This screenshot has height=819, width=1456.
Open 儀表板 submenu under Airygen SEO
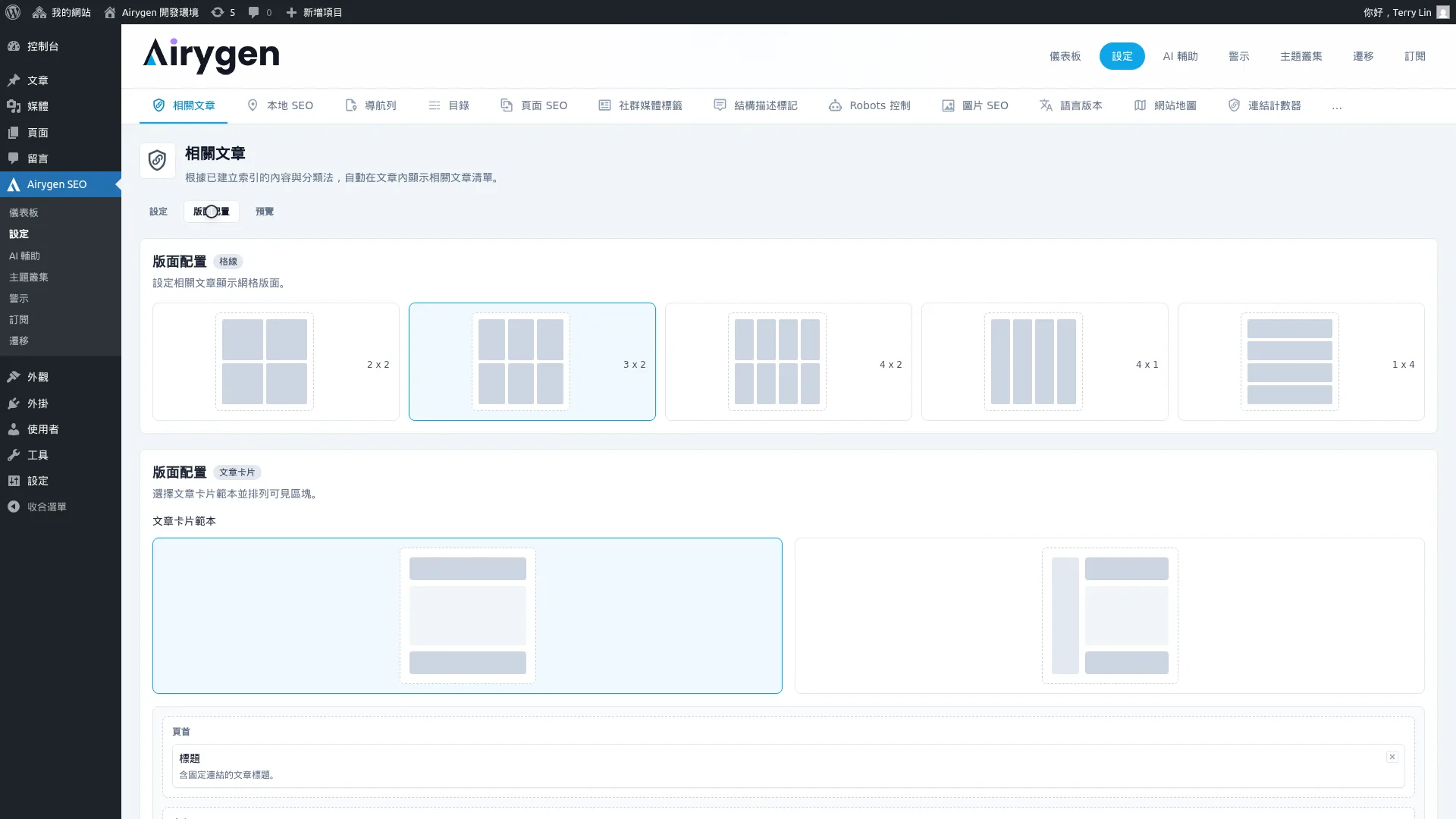point(24,213)
